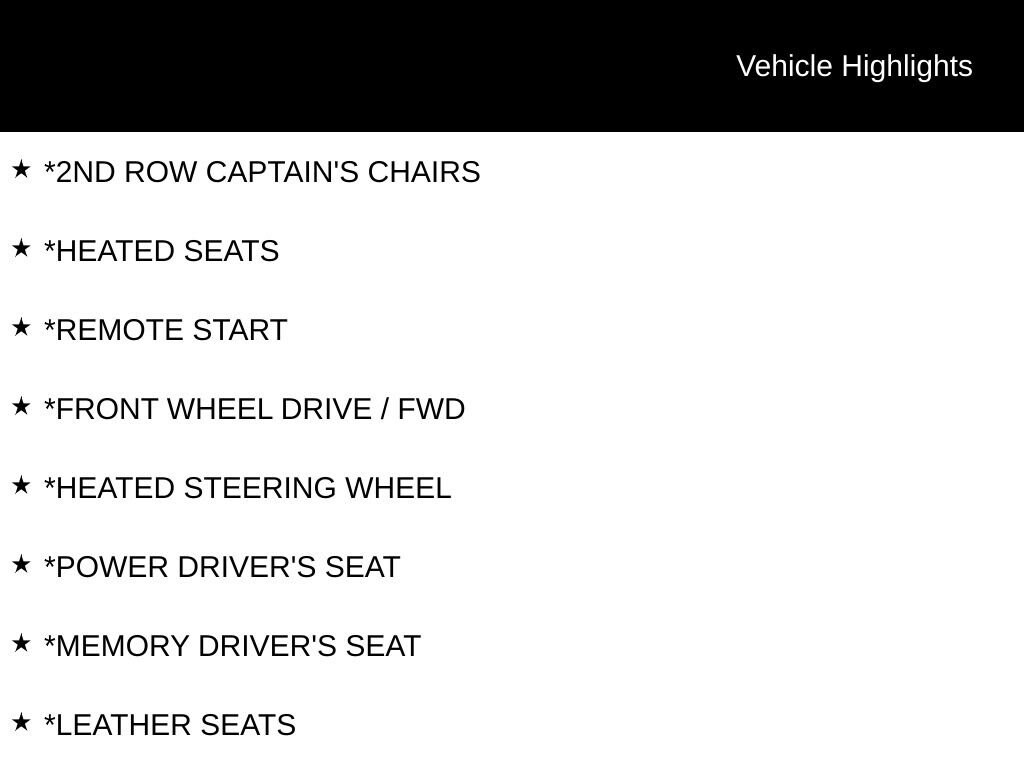The height and width of the screenshot is (768, 1024).
Task: Select the 2ND ROW CAPTAIN'S CHAIRS highlight text
Action: (x=267, y=172)
